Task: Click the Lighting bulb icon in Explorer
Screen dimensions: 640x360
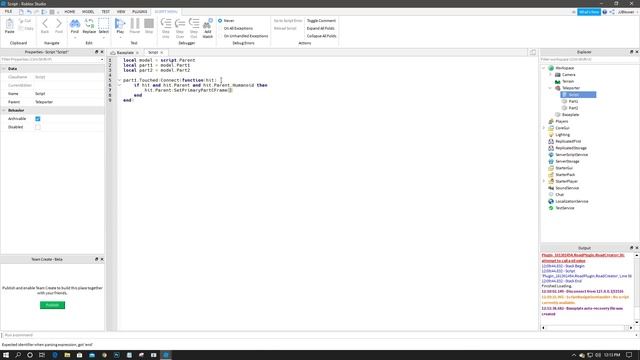Action: (x=551, y=135)
